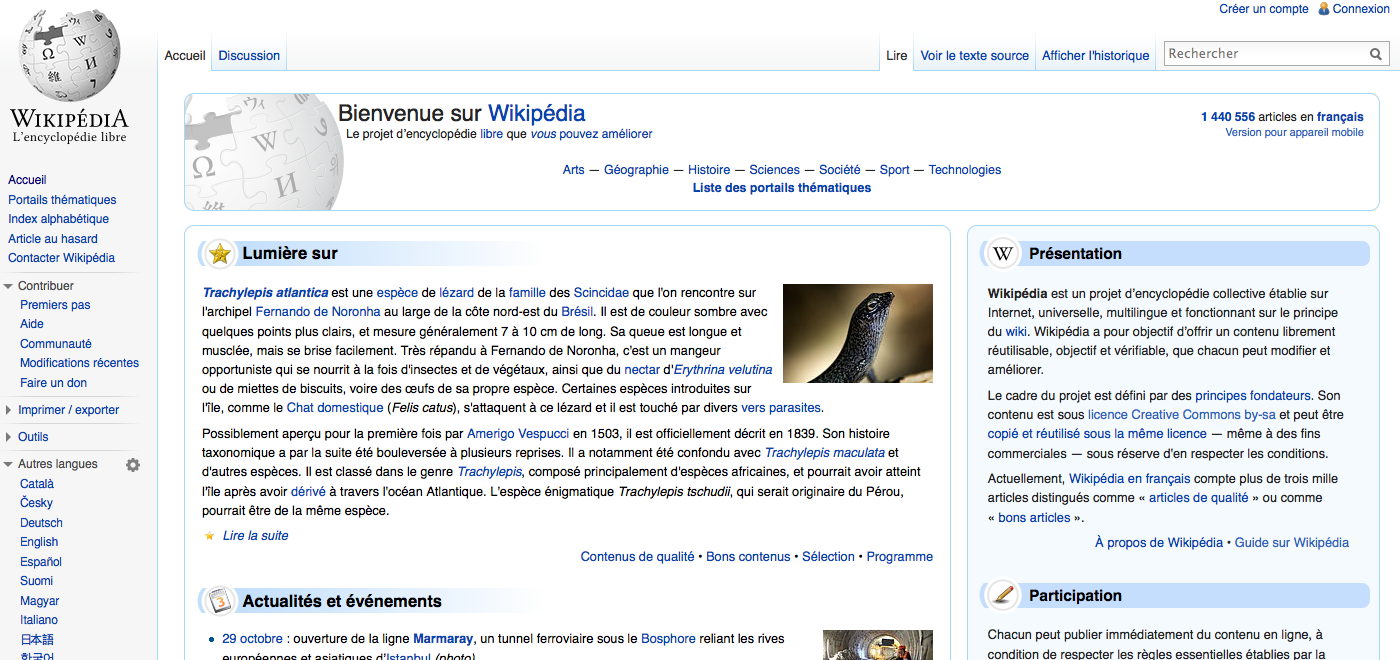Click the Créer un compte link

[1263, 9]
